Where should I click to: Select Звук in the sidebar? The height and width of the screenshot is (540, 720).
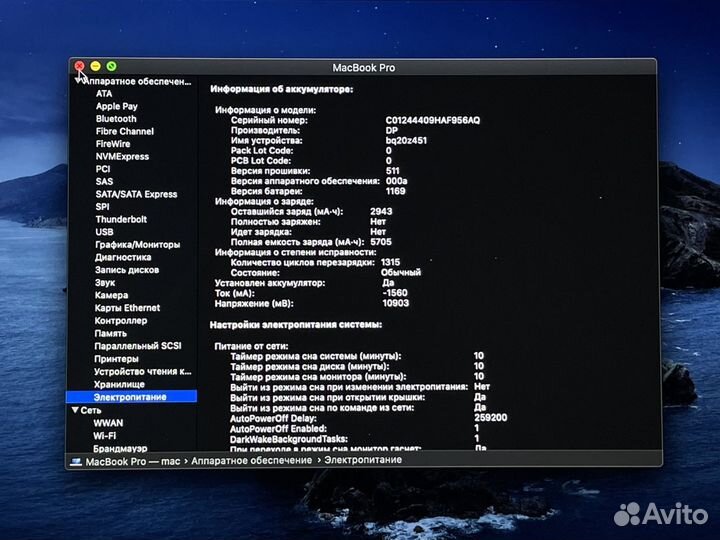point(105,282)
